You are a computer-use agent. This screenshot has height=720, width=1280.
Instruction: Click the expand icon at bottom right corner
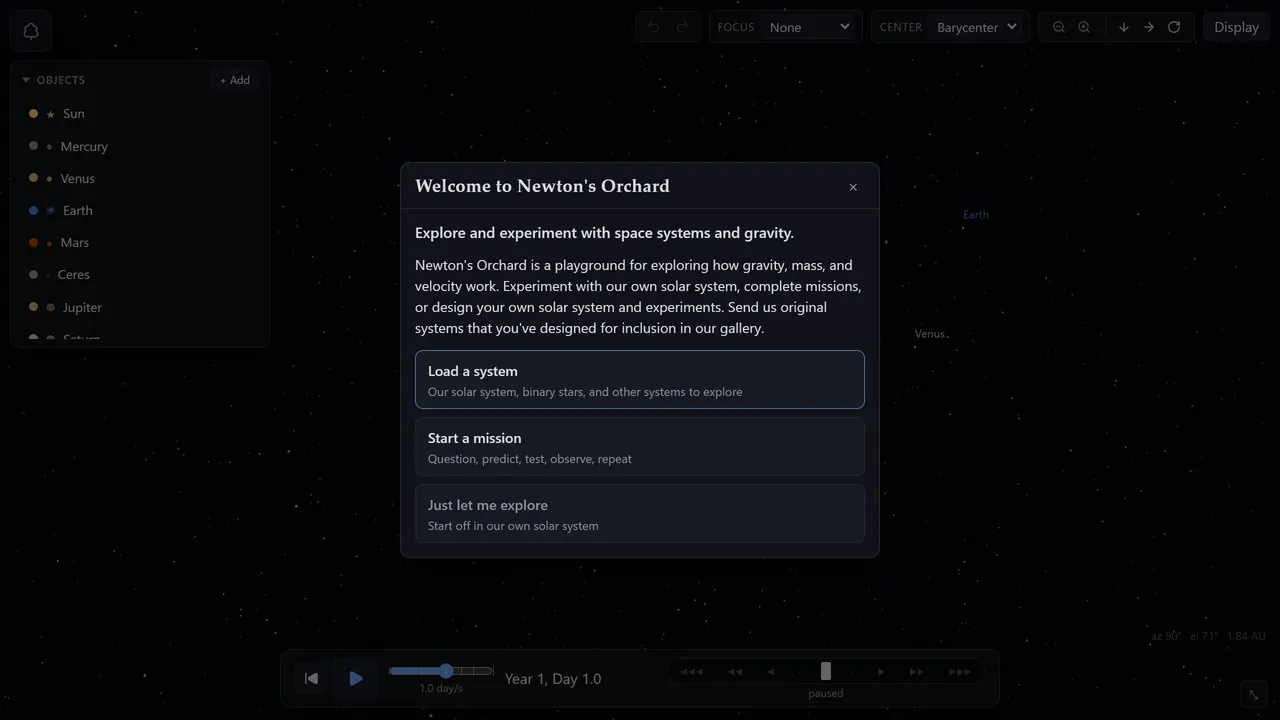pyautogui.click(x=1254, y=695)
